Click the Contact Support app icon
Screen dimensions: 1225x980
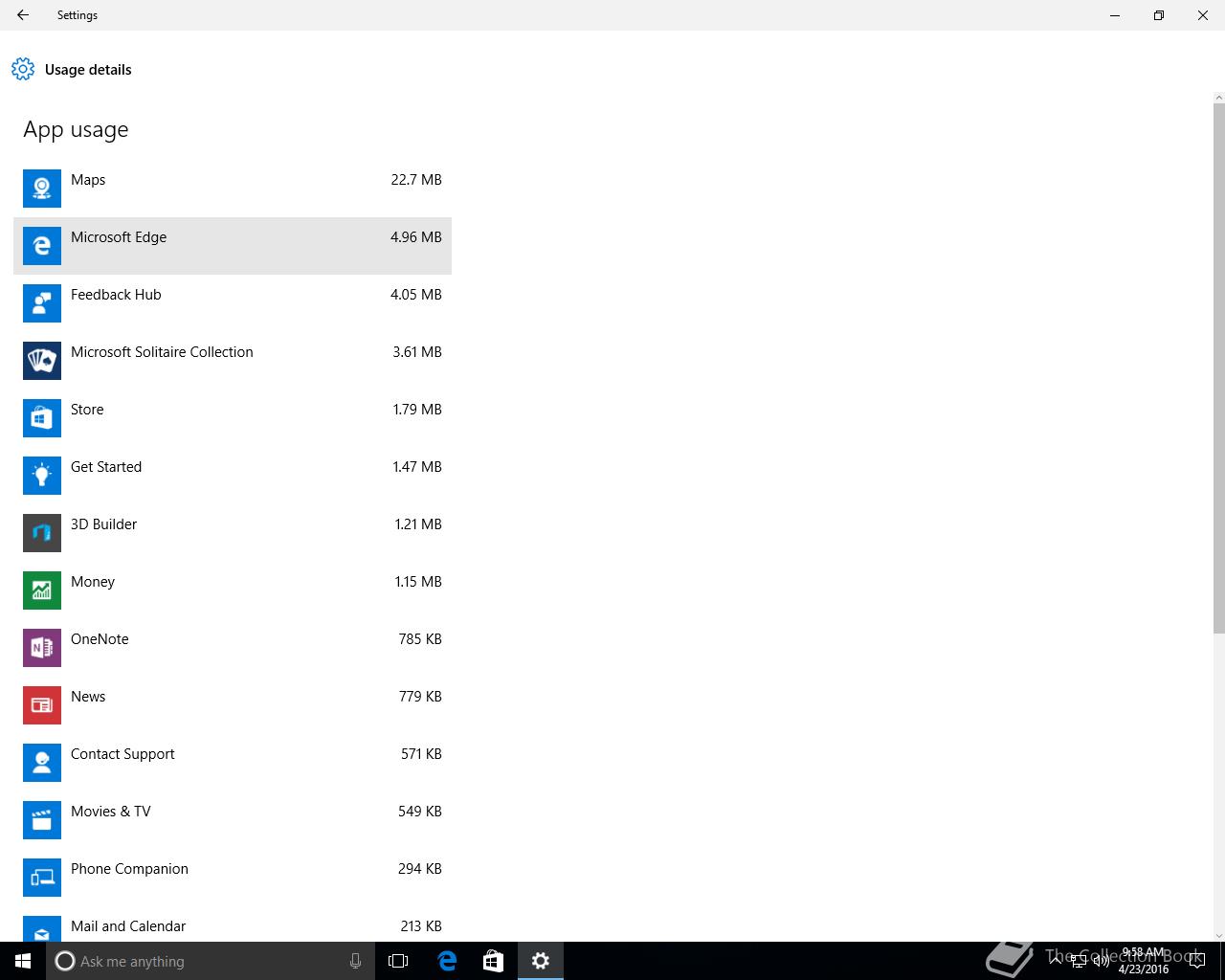[x=42, y=763]
